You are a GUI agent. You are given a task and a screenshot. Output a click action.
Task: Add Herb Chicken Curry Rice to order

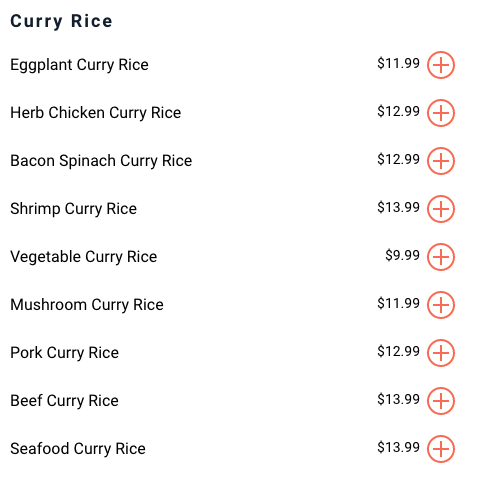(441, 113)
